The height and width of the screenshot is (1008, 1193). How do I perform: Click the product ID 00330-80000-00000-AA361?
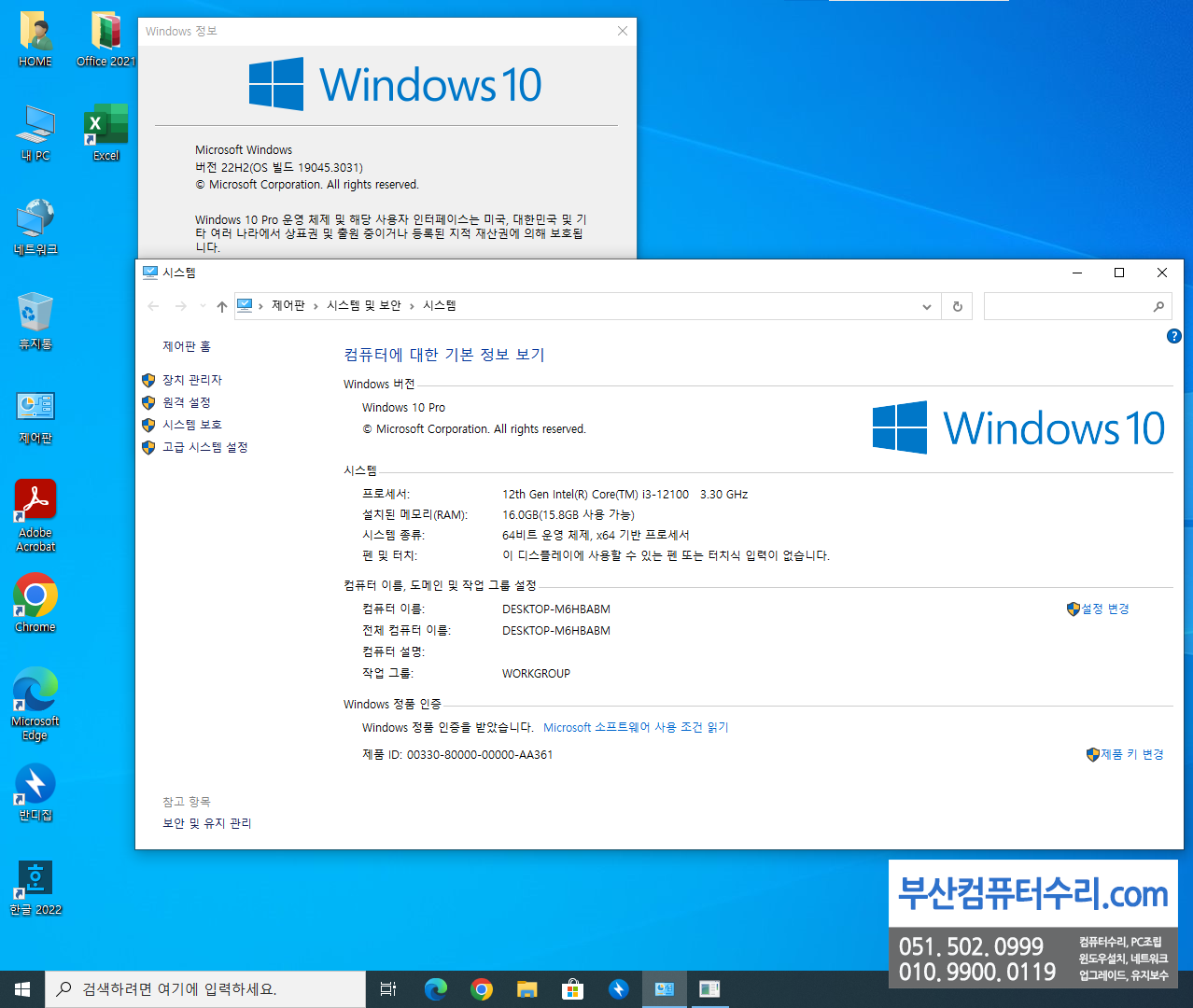pyautogui.click(x=480, y=755)
